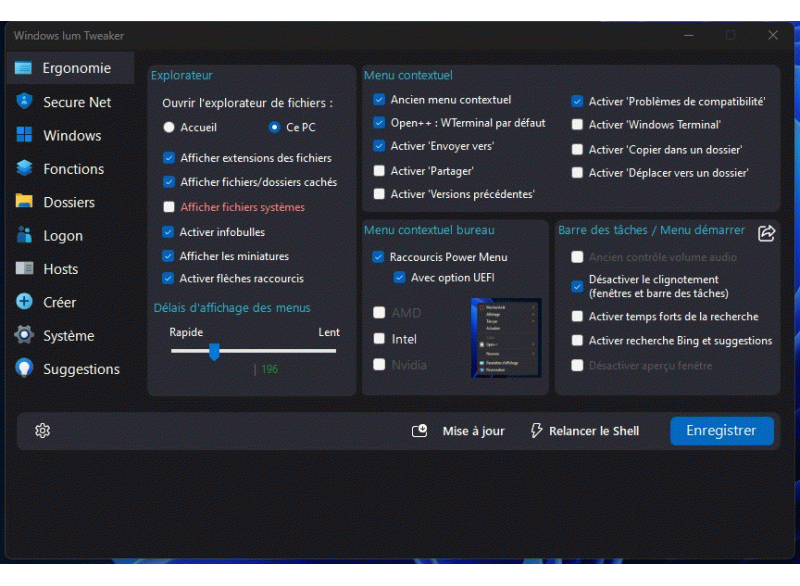Screen dimensions: 800x586
Task: Click the menu delay slider handle
Action: 214,351
